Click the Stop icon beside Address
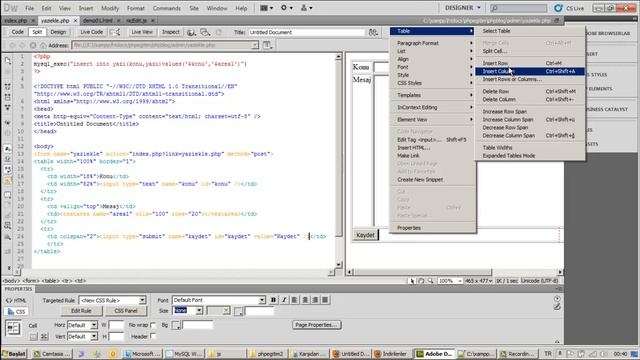The height and width of the screenshot is (360, 640). pyautogui.click(x=33, y=45)
